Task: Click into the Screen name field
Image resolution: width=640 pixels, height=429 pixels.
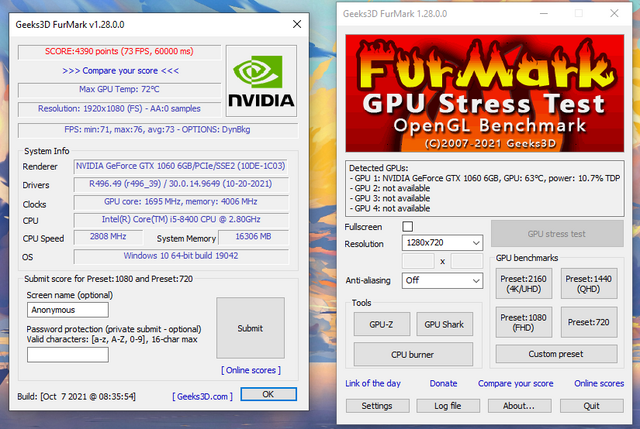Action: (67, 310)
